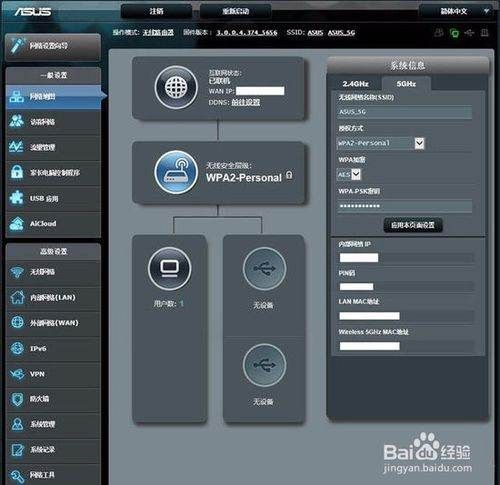The height and width of the screenshot is (485, 500).
Task: Click the 系统信息 panel title
Action: click(x=408, y=66)
